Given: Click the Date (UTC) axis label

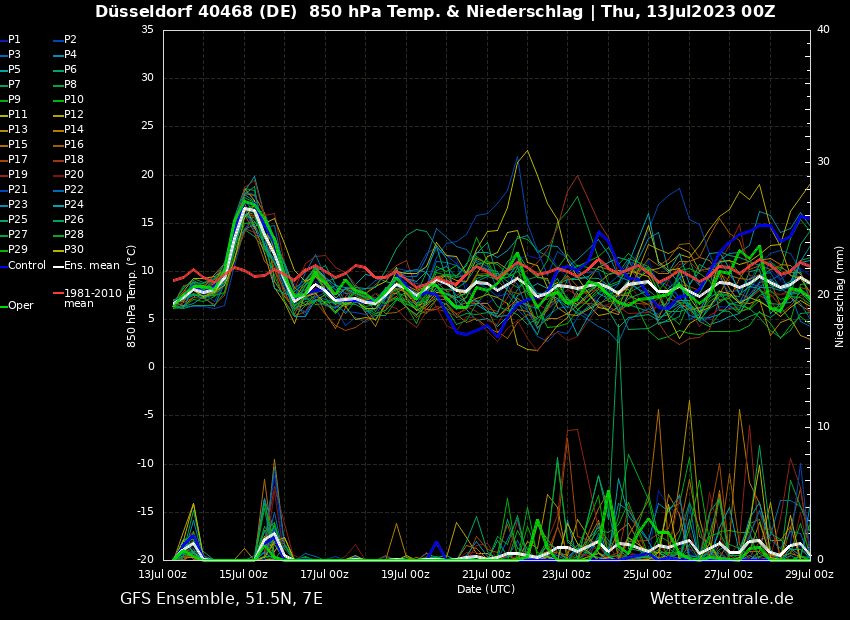Looking at the screenshot, I should click(x=486, y=589).
